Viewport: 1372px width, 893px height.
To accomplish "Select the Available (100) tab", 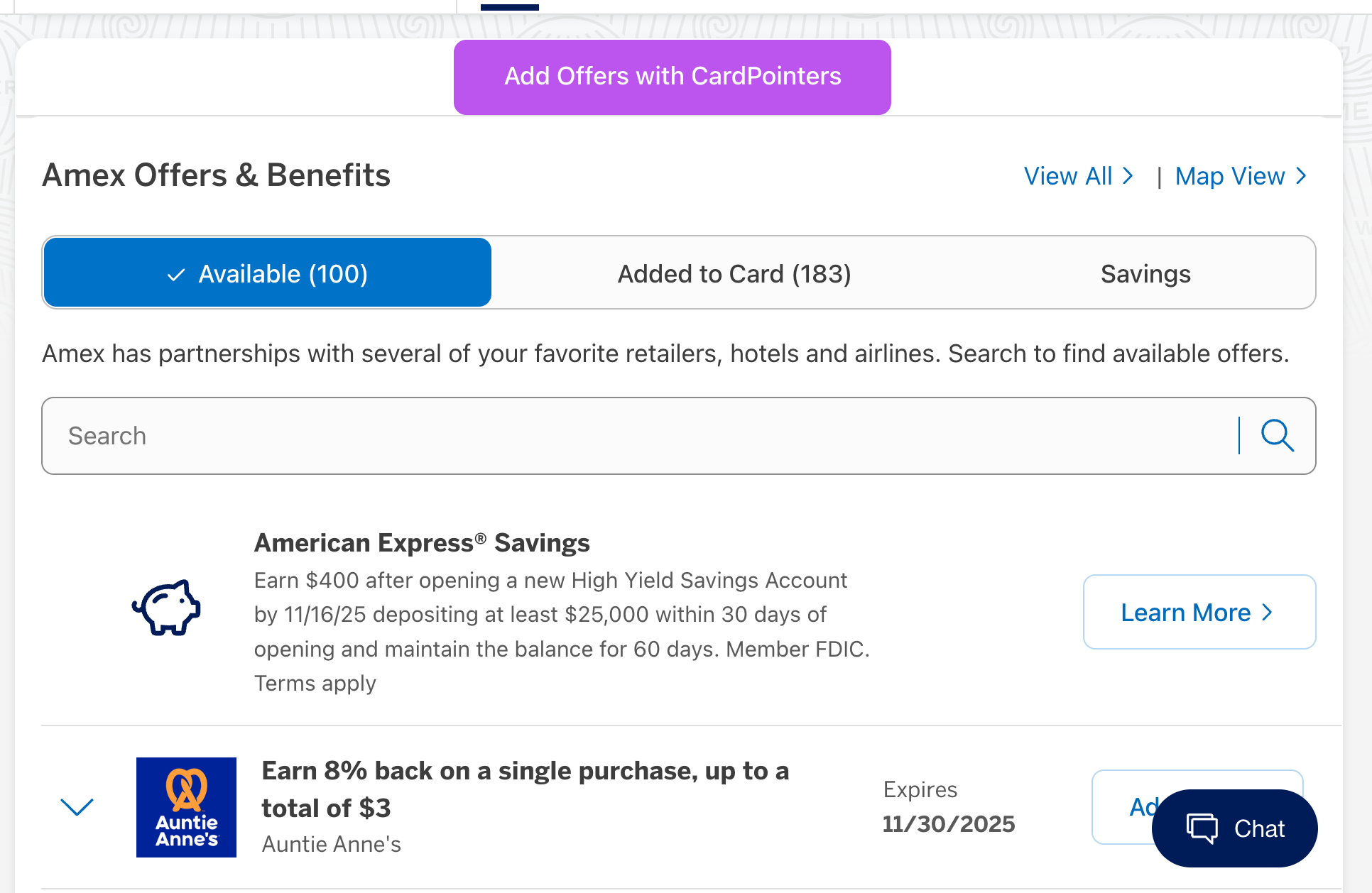I will point(267,273).
